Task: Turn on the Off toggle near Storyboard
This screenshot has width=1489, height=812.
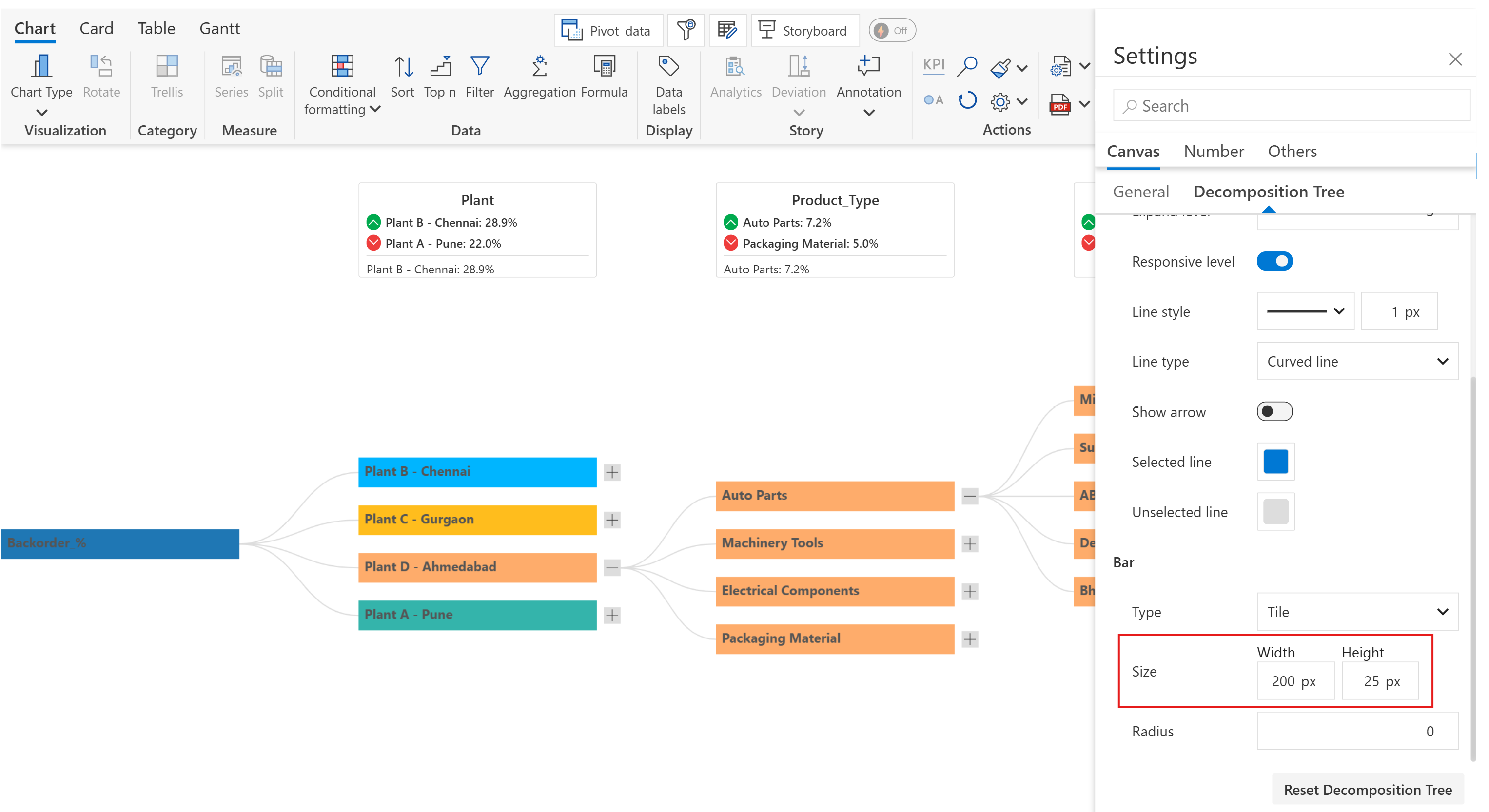Action: tap(892, 30)
